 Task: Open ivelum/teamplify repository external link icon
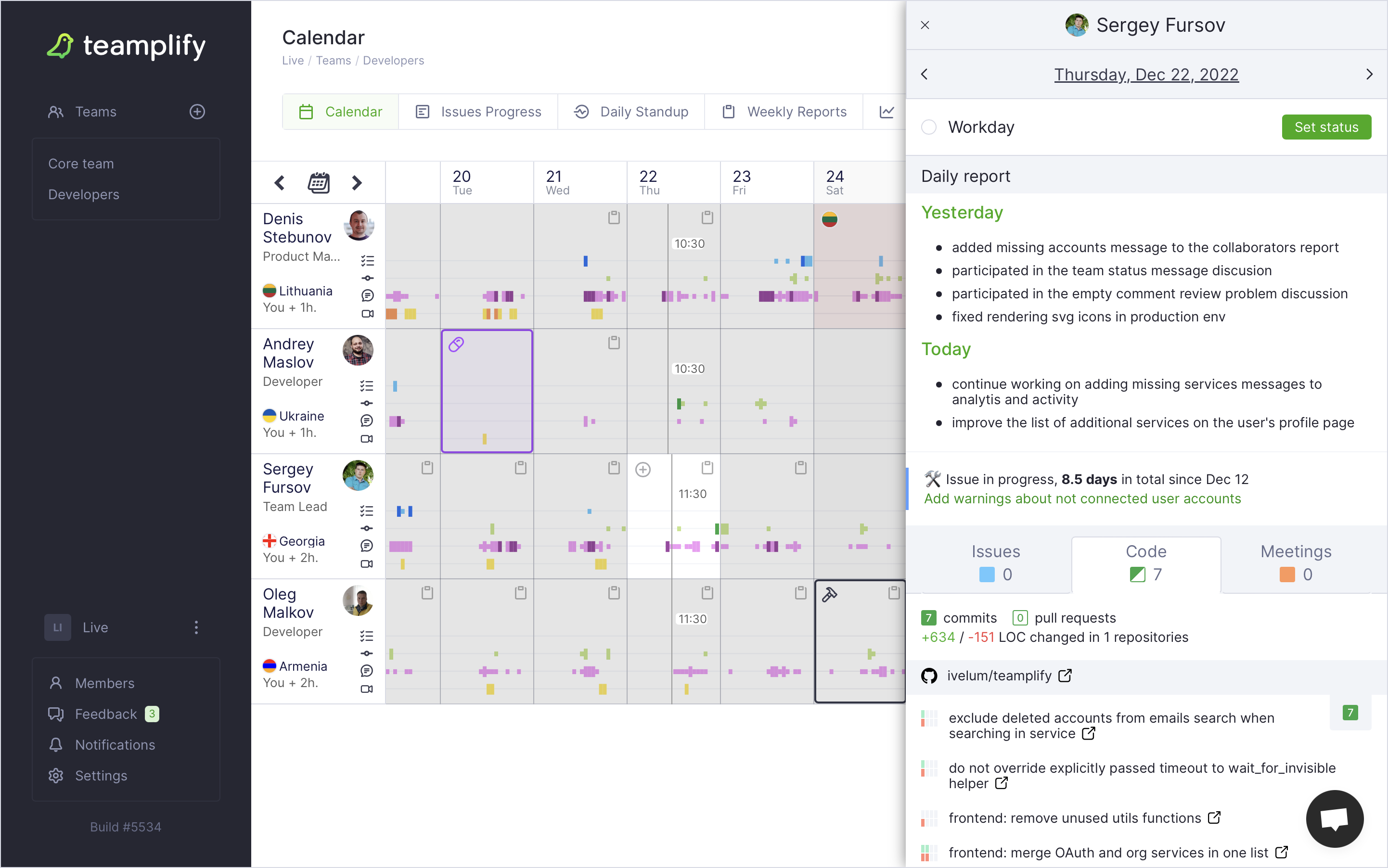pyautogui.click(x=1065, y=675)
